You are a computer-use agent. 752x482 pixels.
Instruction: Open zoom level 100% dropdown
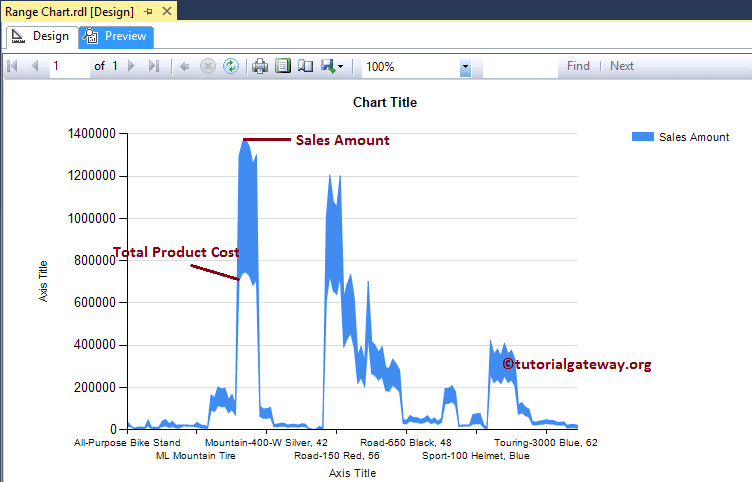coord(465,67)
